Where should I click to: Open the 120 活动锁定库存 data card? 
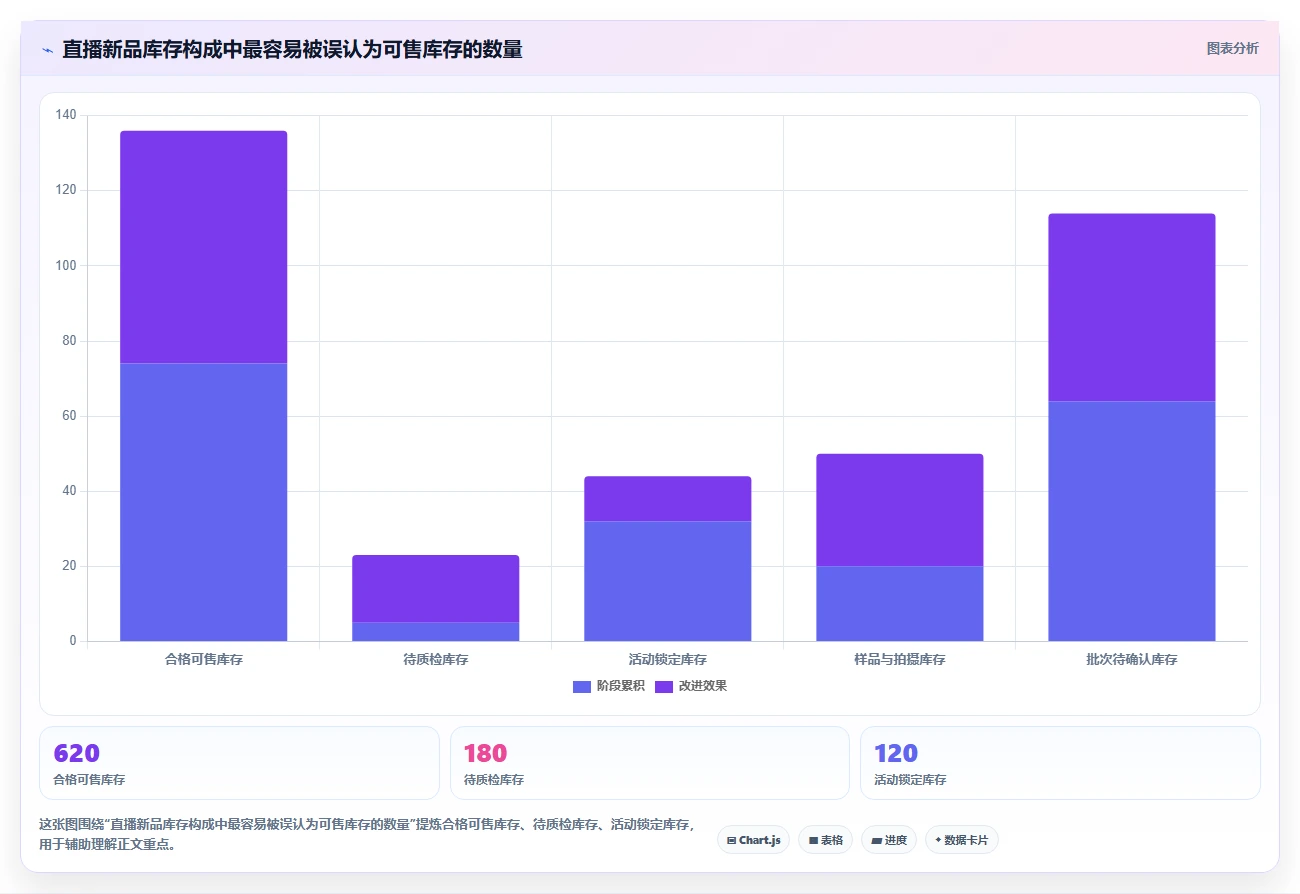1060,763
